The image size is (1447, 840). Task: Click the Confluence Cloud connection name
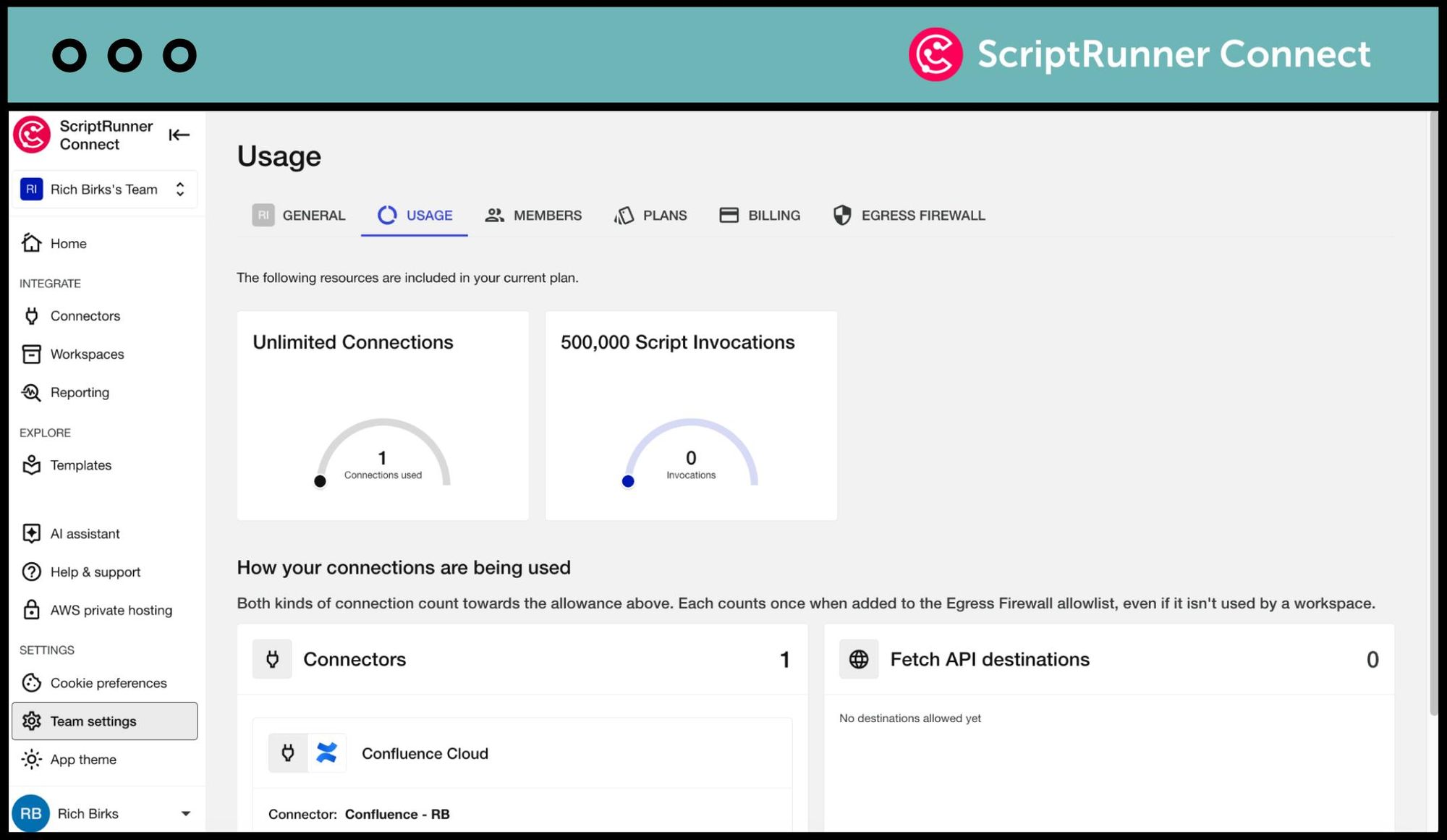click(x=425, y=754)
